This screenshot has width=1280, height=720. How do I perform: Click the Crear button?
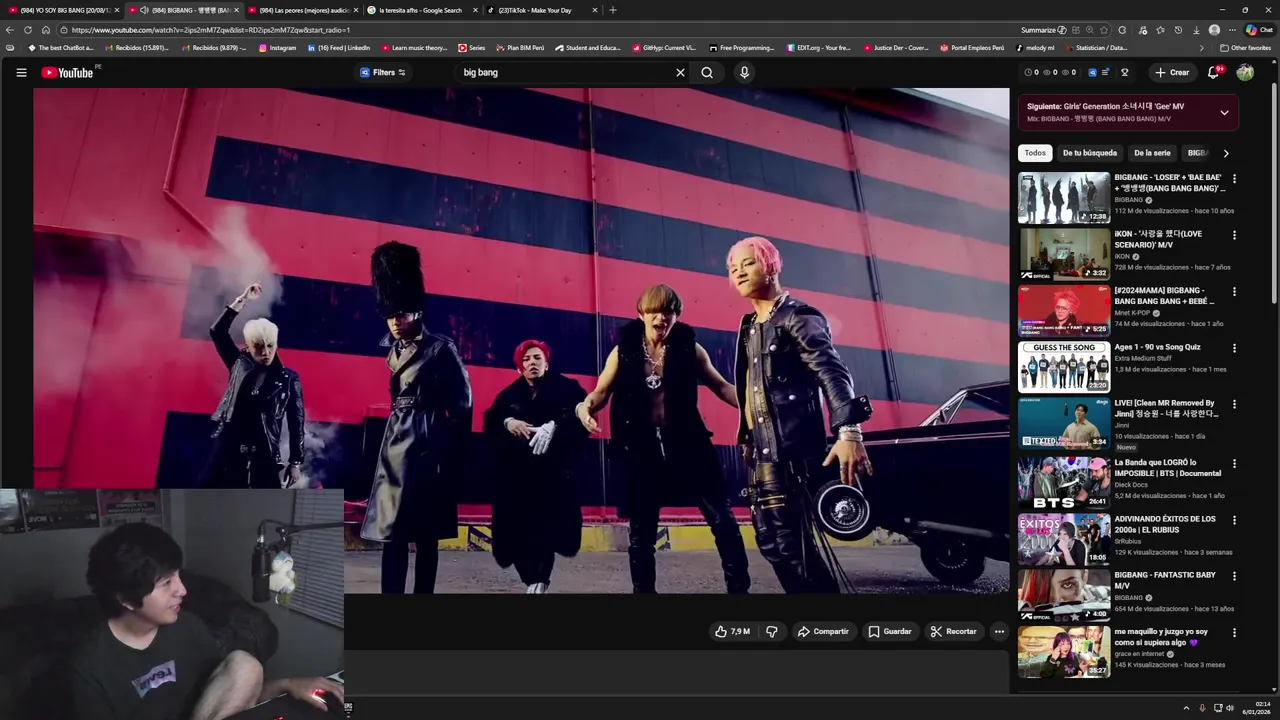pyautogui.click(x=1171, y=72)
